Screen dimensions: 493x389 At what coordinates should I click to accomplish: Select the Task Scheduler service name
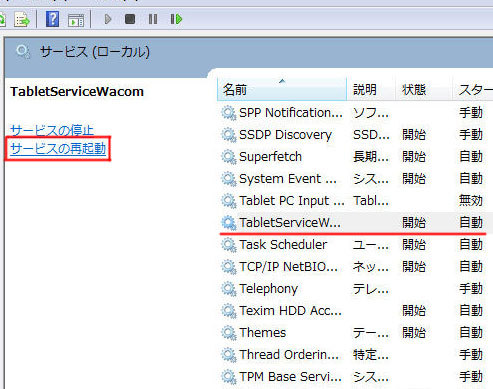point(283,245)
